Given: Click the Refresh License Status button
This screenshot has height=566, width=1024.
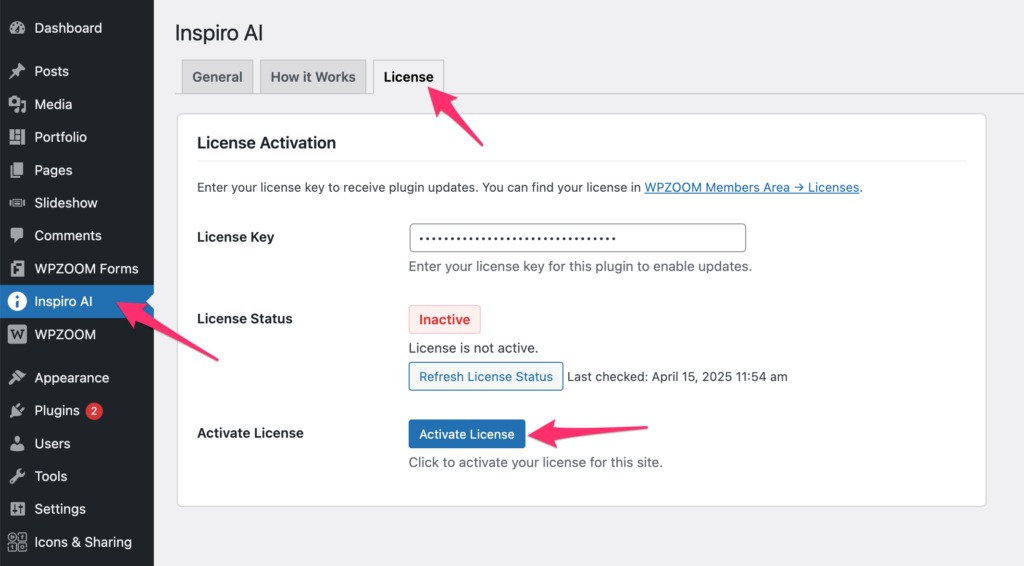Looking at the screenshot, I should point(486,377).
